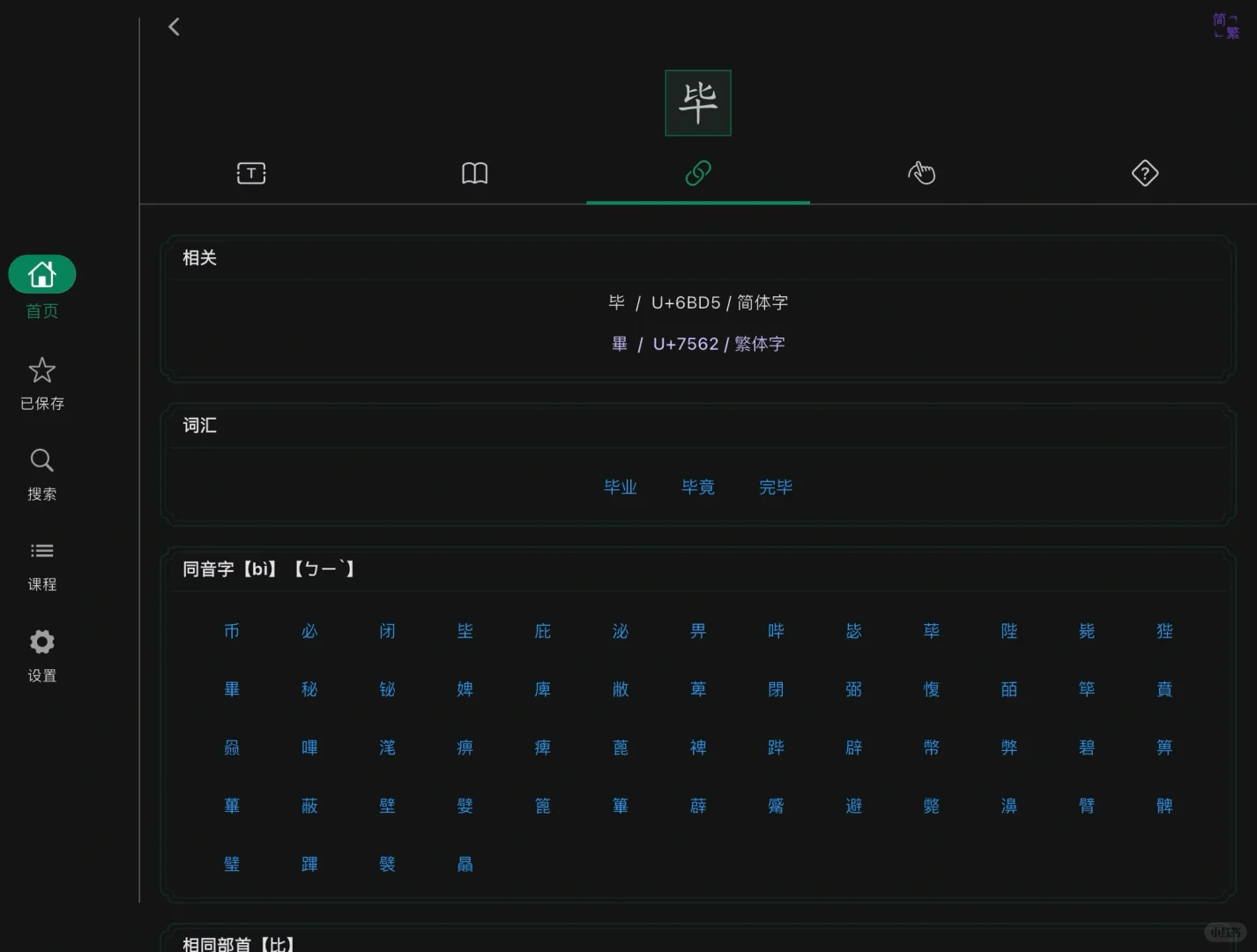Select the related characters tab (link icon)
Screen dimensions: 1257x952
[x=697, y=173]
